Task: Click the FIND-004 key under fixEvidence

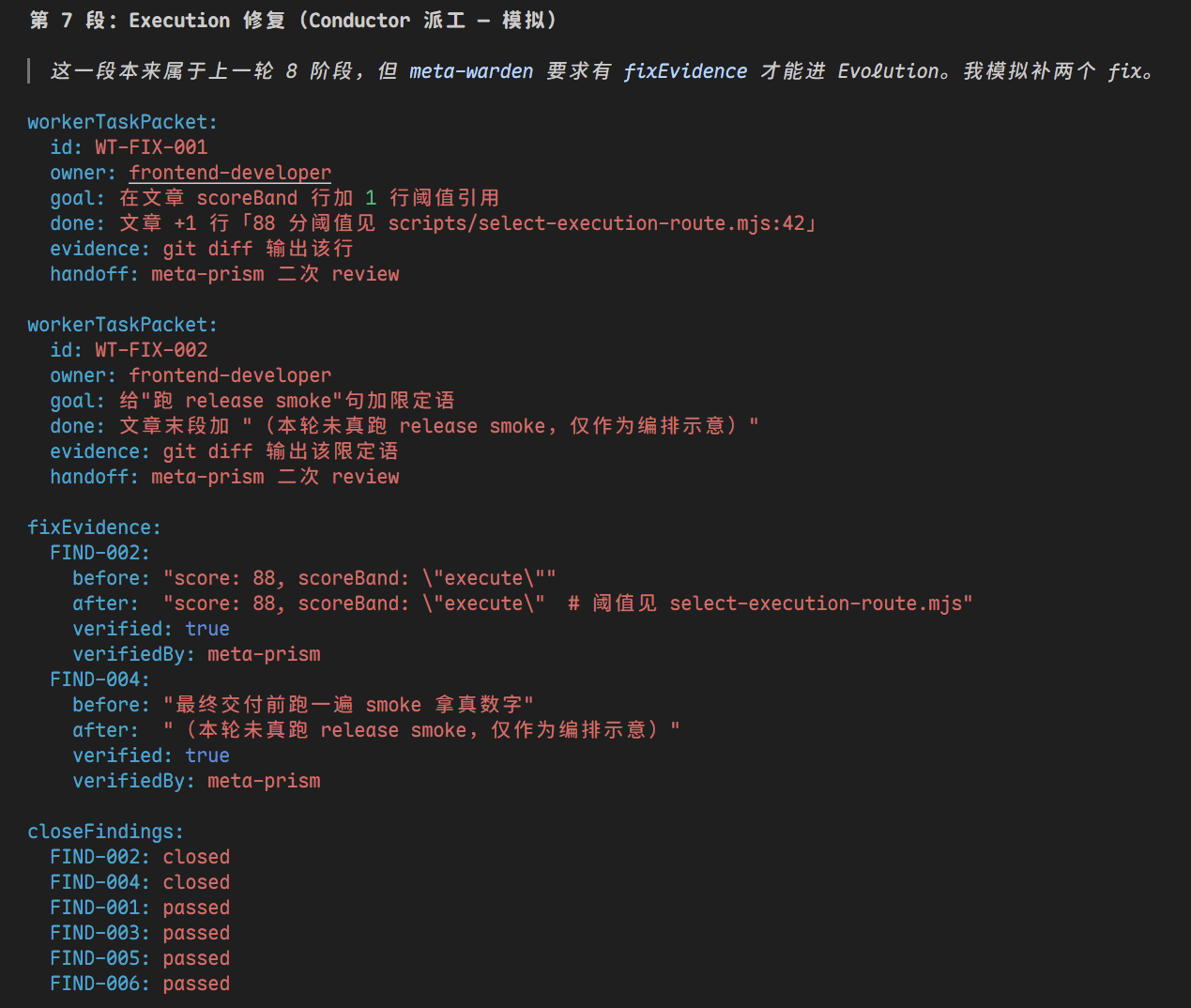Action: pyautogui.click(x=99, y=680)
